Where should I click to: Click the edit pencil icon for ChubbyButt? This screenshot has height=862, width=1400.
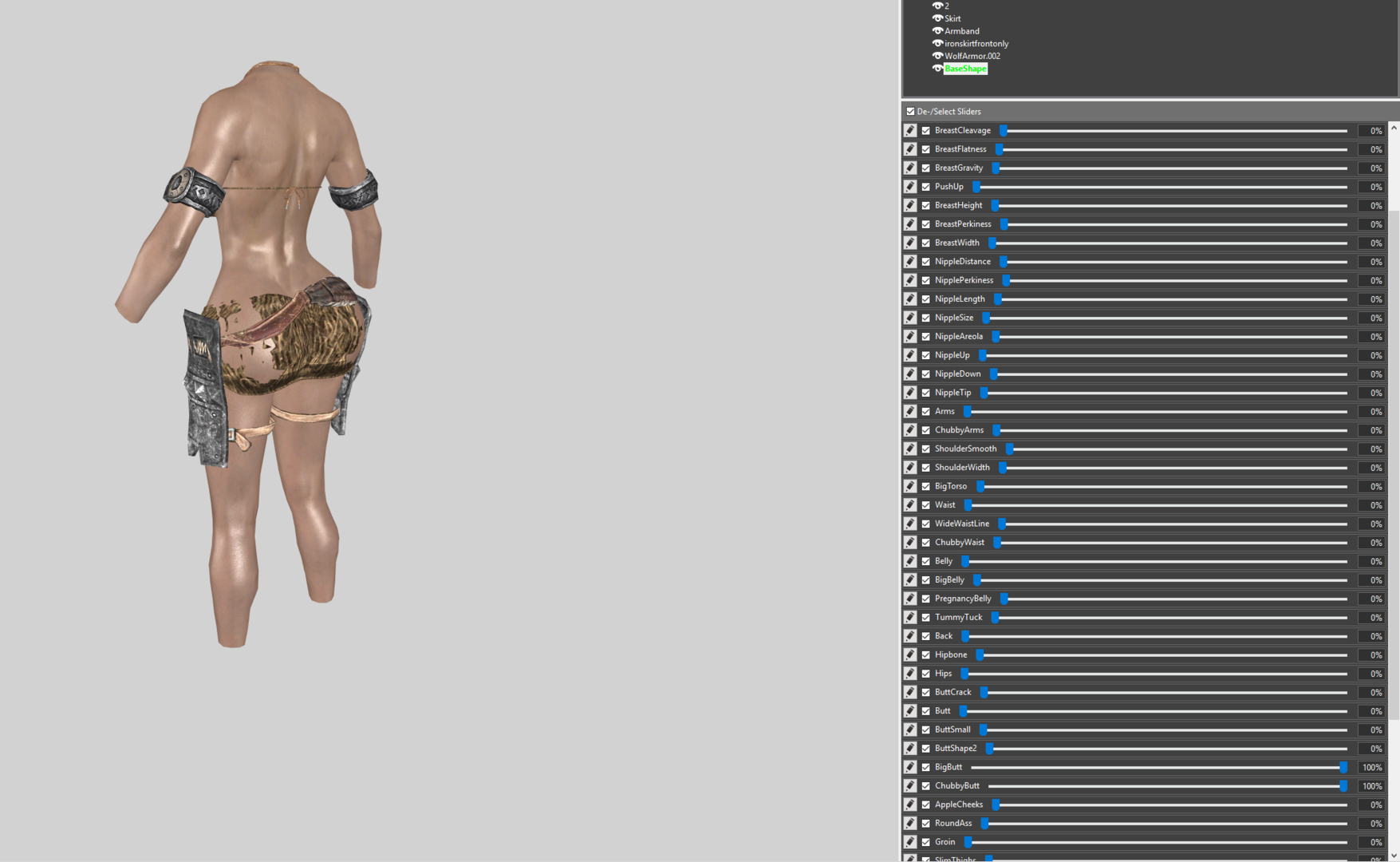pos(910,786)
